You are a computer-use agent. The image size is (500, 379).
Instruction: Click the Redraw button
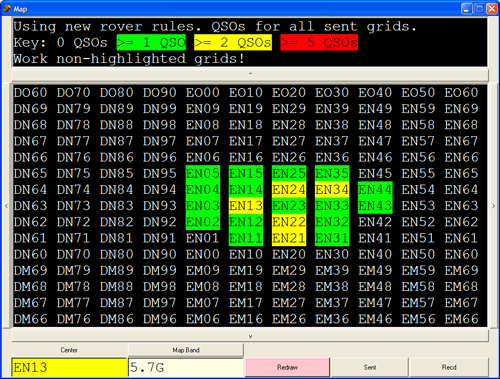pyautogui.click(x=287, y=367)
